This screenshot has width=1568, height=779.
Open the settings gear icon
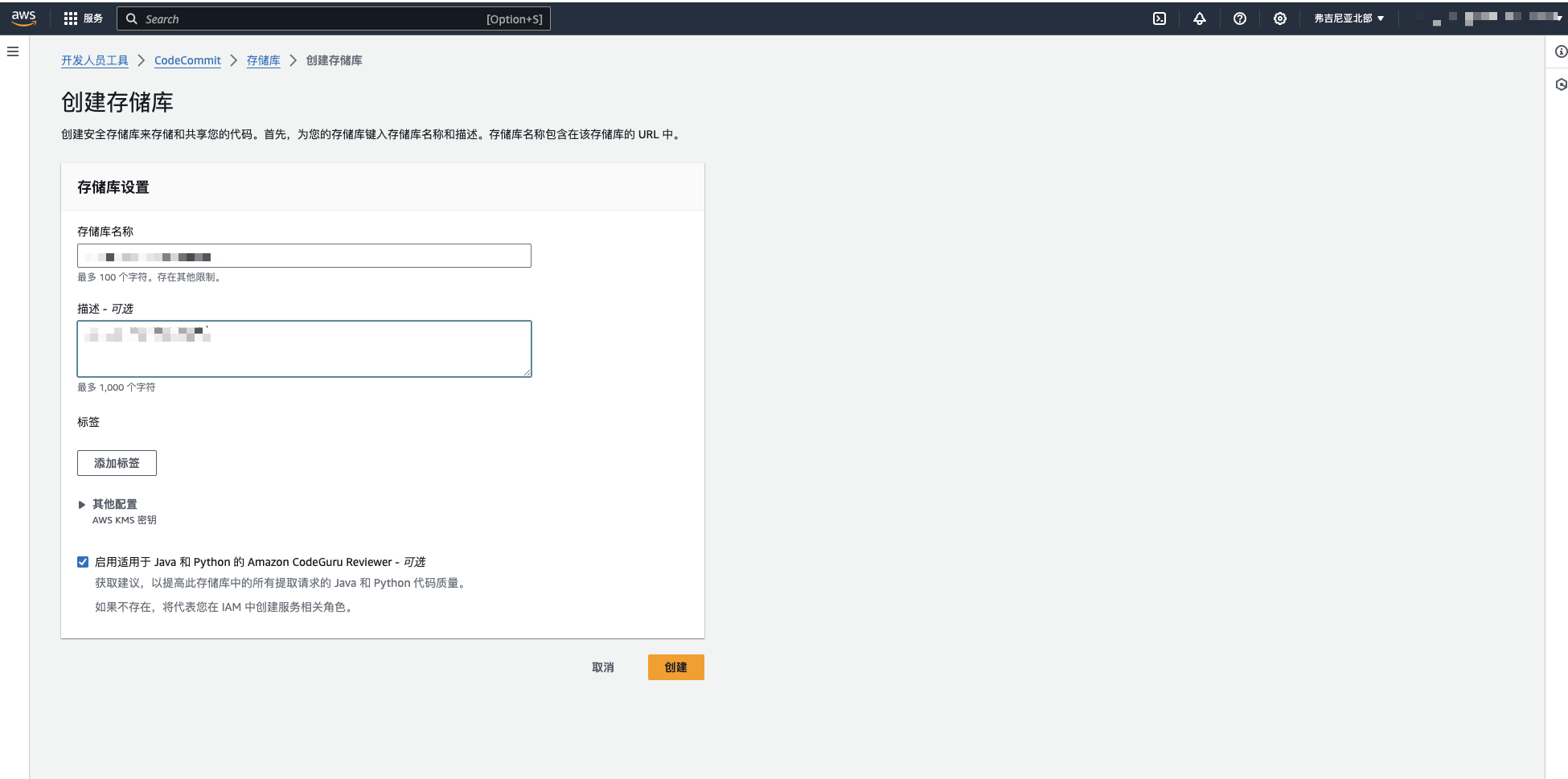point(1280,18)
